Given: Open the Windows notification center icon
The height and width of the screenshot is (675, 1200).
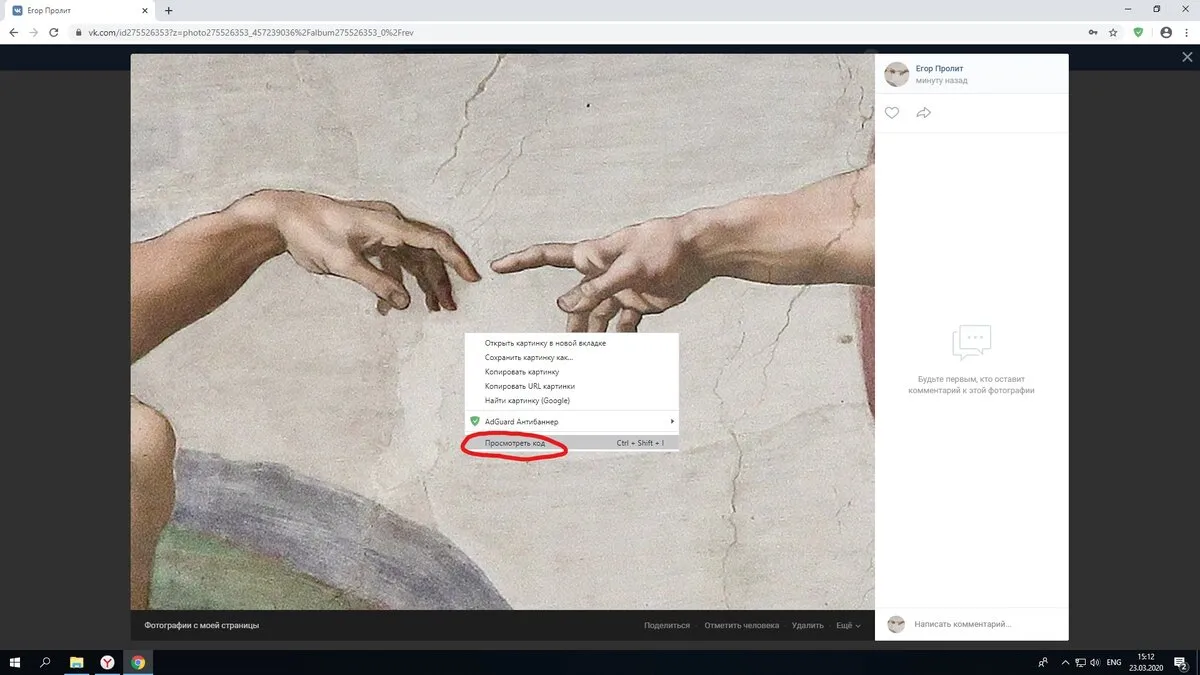Looking at the screenshot, I should [x=1181, y=662].
